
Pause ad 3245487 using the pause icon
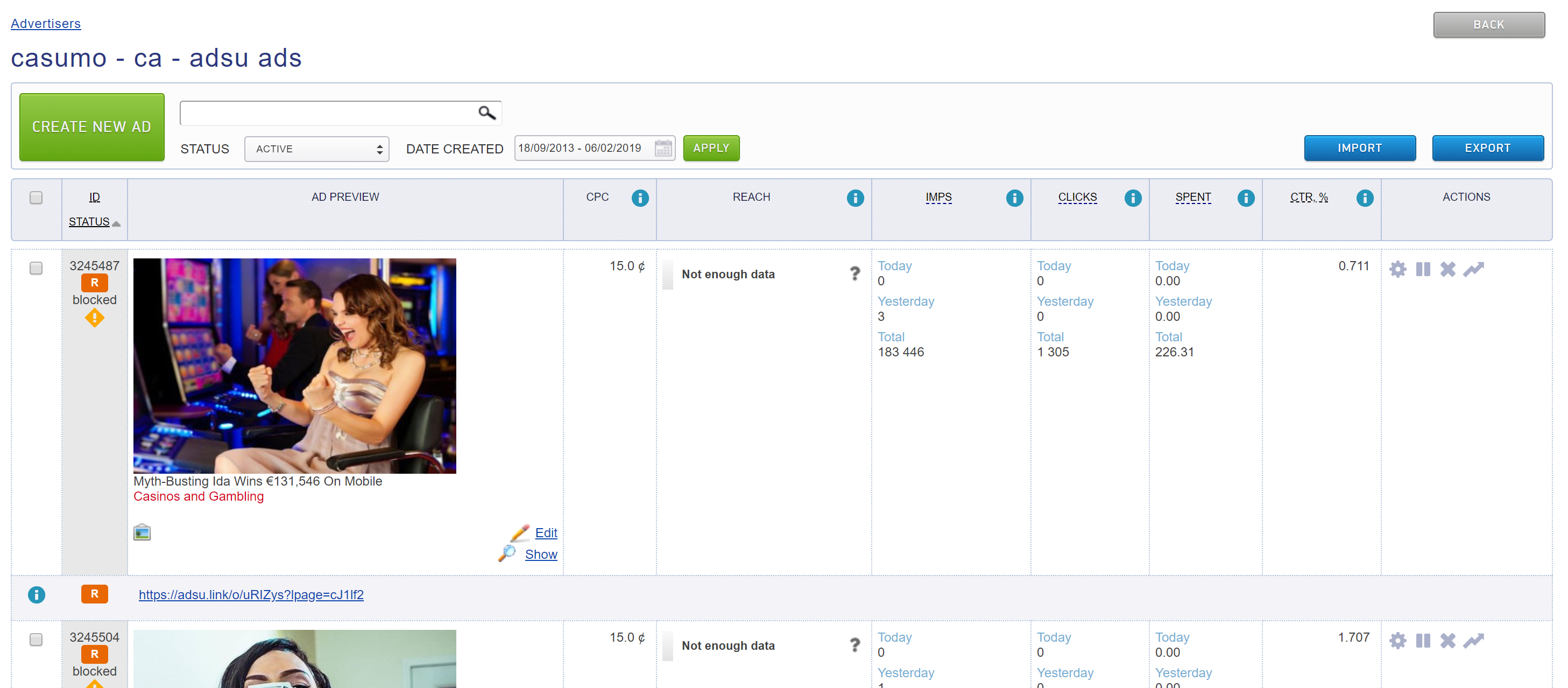(x=1423, y=269)
